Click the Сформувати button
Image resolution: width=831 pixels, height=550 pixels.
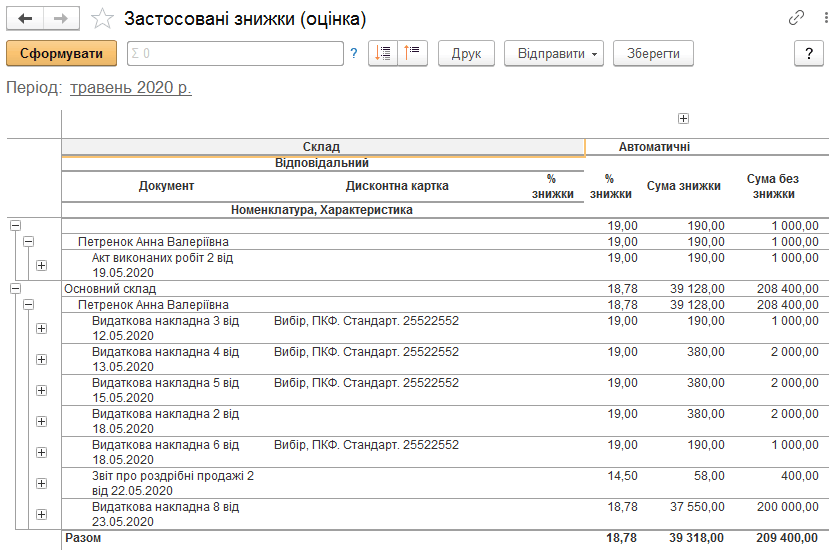[x=61, y=53]
